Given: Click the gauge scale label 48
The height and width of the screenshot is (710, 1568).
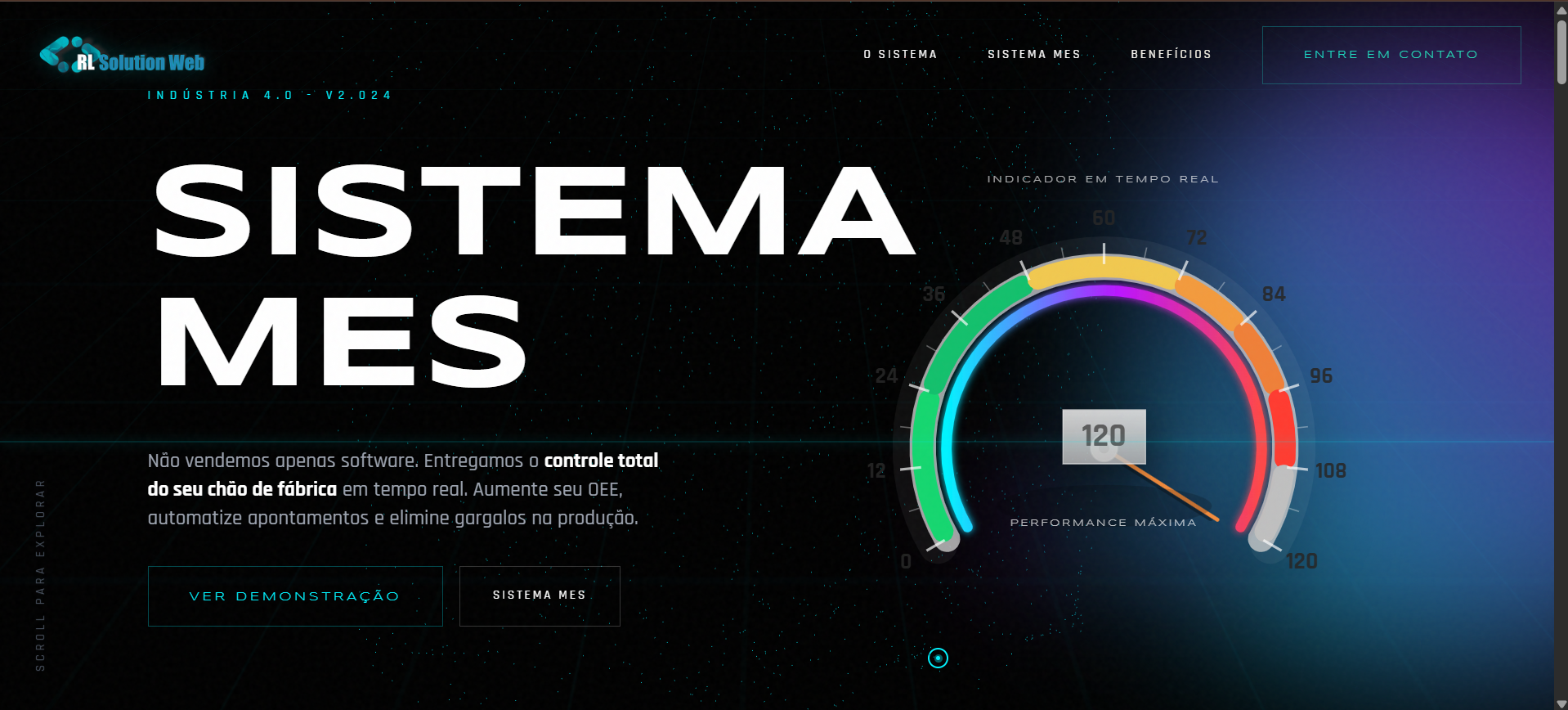Looking at the screenshot, I should 1011,238.
